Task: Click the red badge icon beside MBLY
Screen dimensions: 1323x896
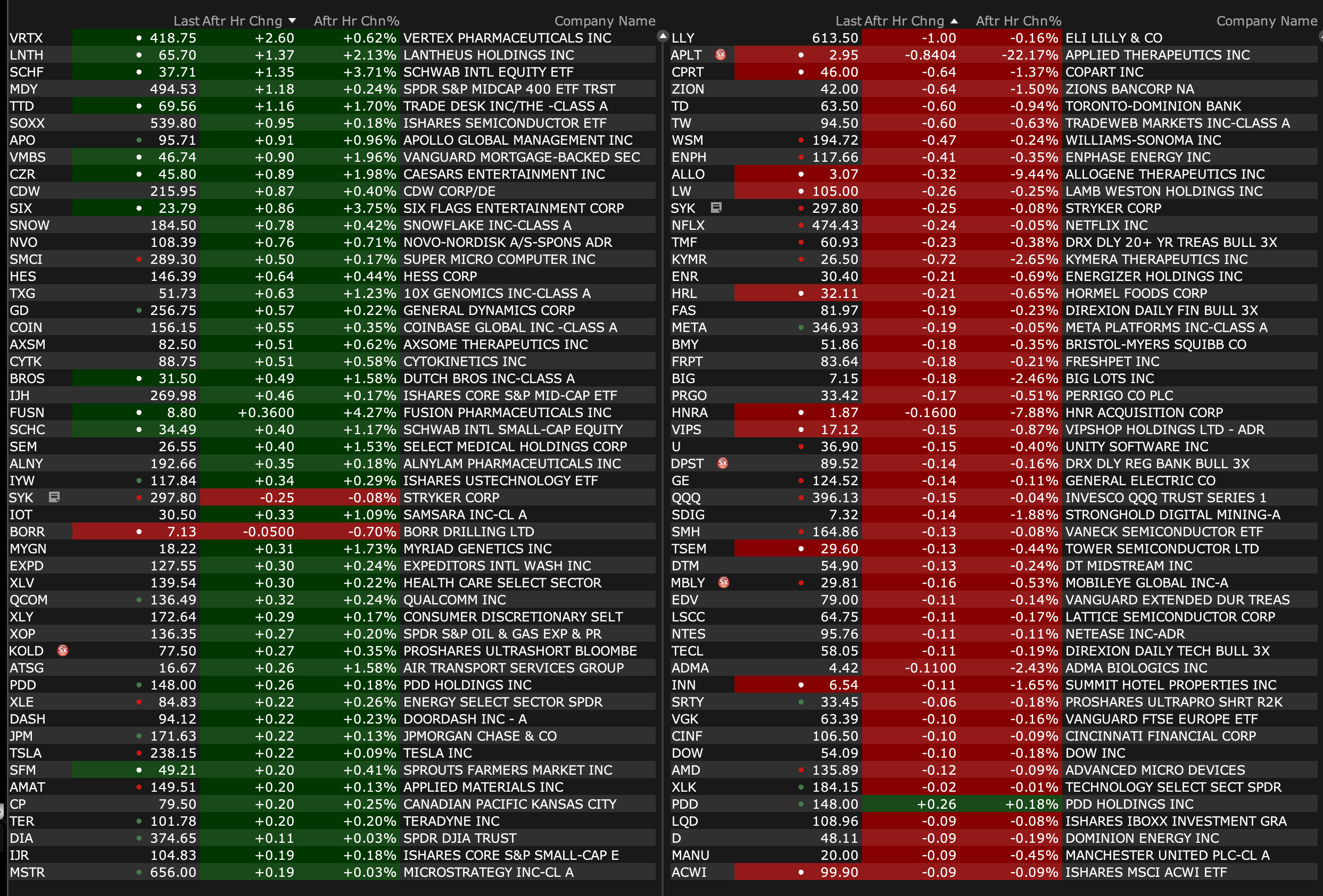Action: click(x=724, y=582)
